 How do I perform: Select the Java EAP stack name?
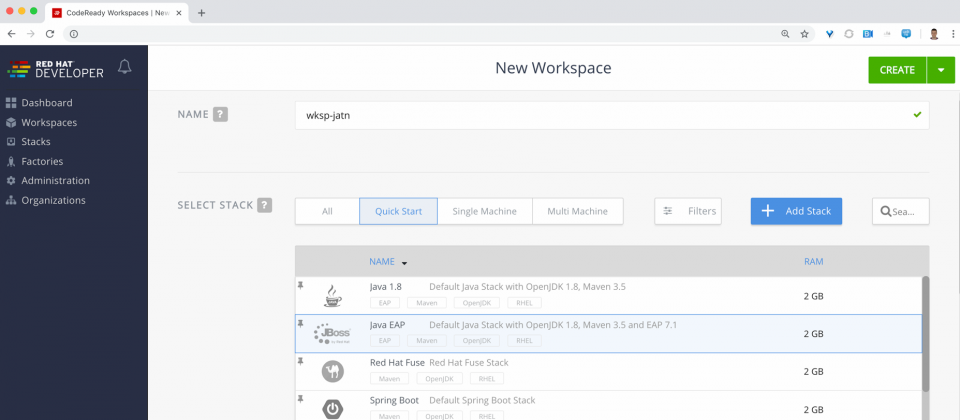pyautogui.click(x=388, y=324)
